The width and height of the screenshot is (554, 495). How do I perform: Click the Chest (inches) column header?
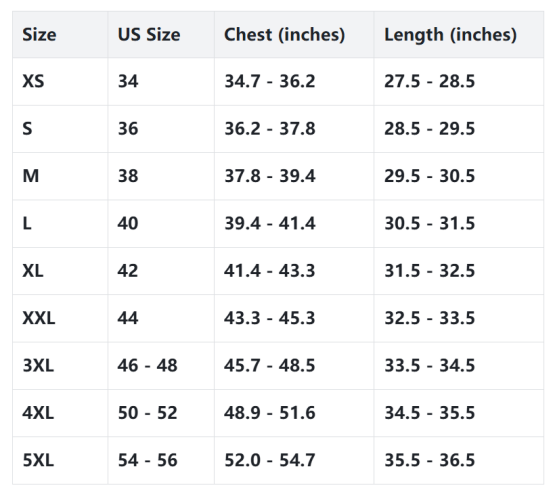pyautogui.click(x=284, y=35)
